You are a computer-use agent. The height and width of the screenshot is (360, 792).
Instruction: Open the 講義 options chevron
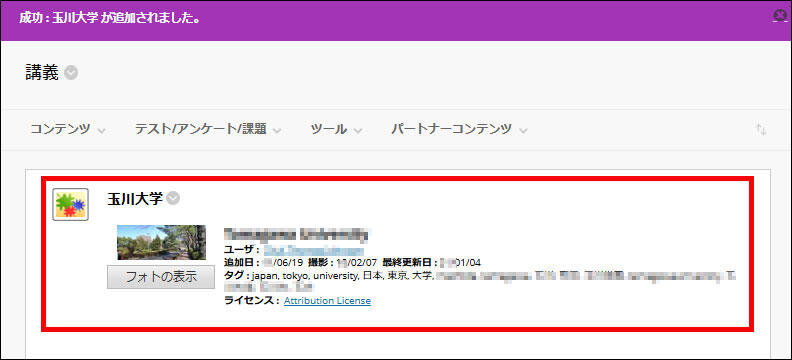point(72,74)
